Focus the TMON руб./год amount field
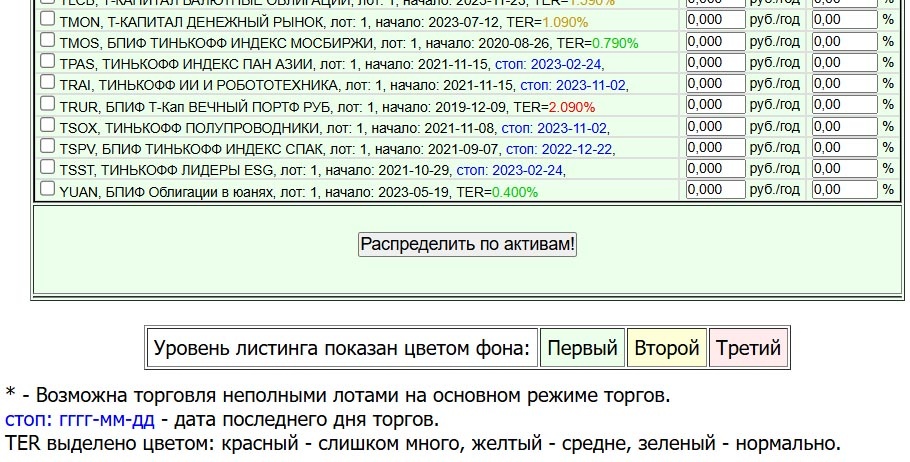The image size is (910, 462). (x=715, y=20)
